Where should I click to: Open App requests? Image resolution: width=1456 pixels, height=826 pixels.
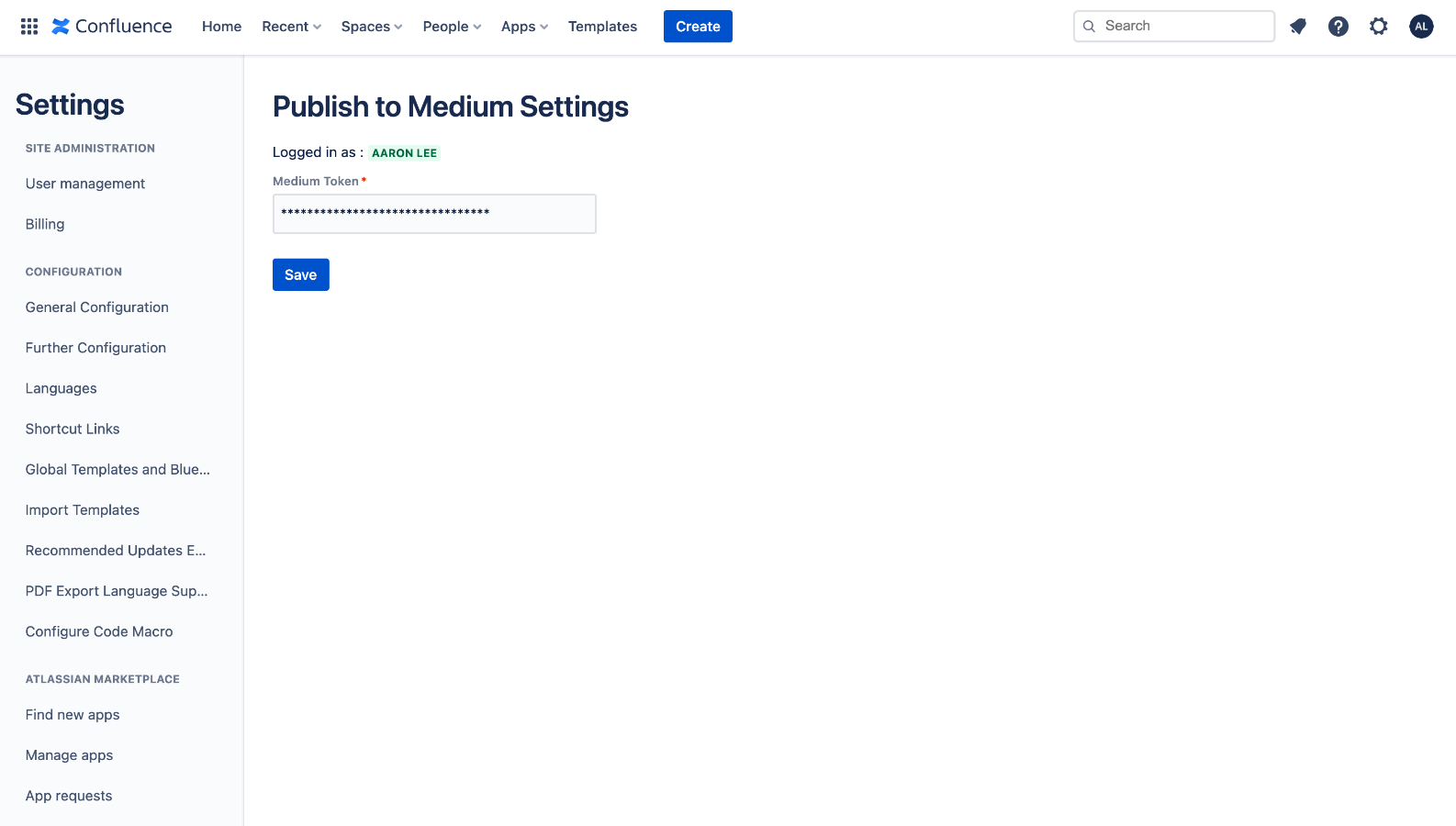click(69, 796)
